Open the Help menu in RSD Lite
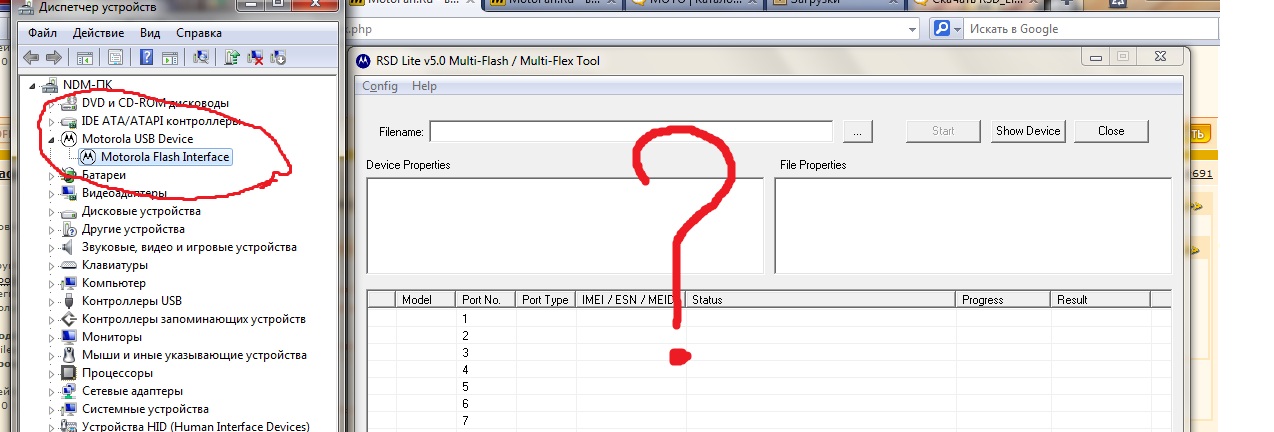Image resolution: width=1274 pixels, height=432 pixels. click(x=424, y=86)
